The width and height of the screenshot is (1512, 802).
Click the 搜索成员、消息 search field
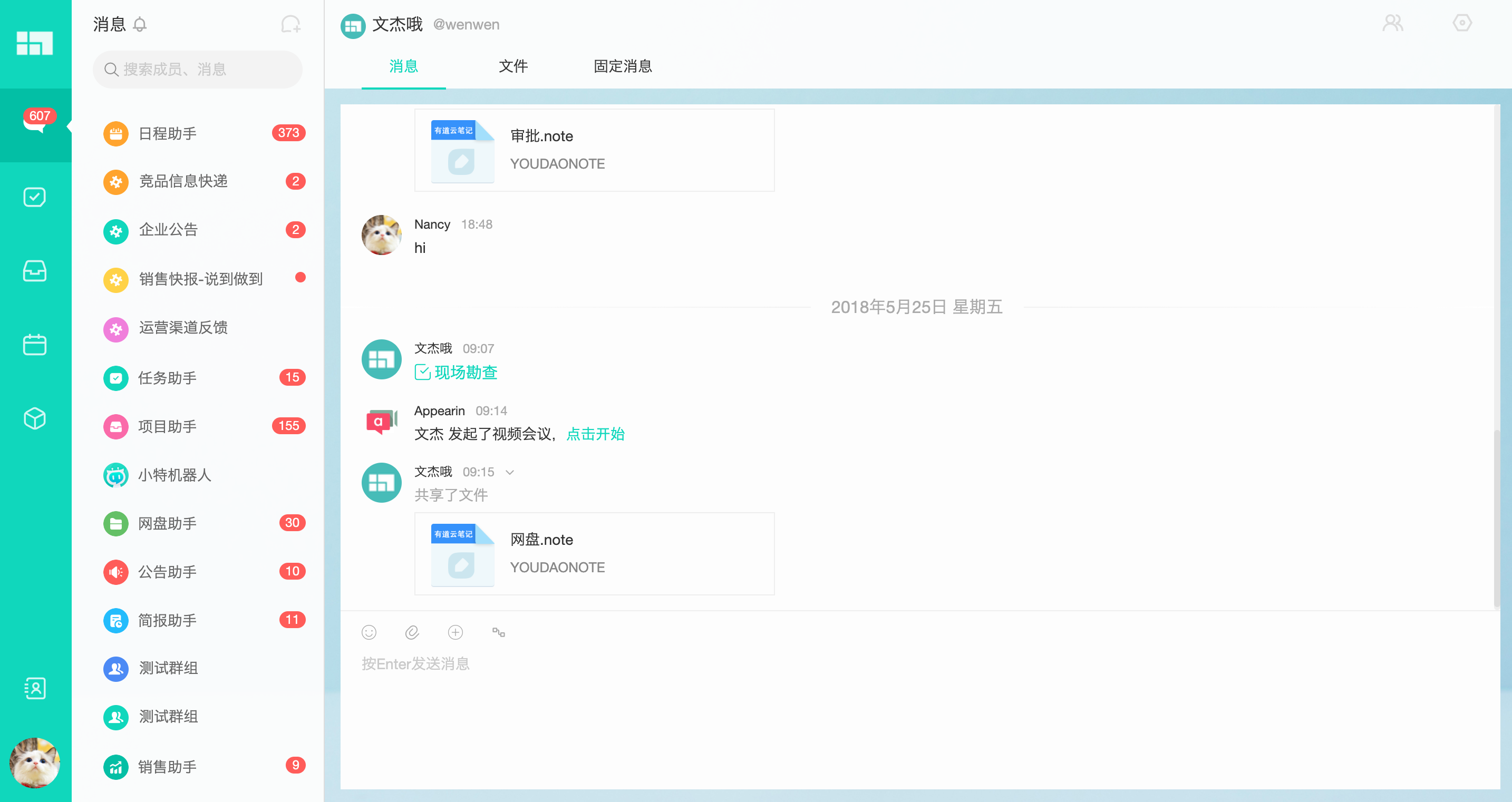pyautogui.click(x=197, y=69)
